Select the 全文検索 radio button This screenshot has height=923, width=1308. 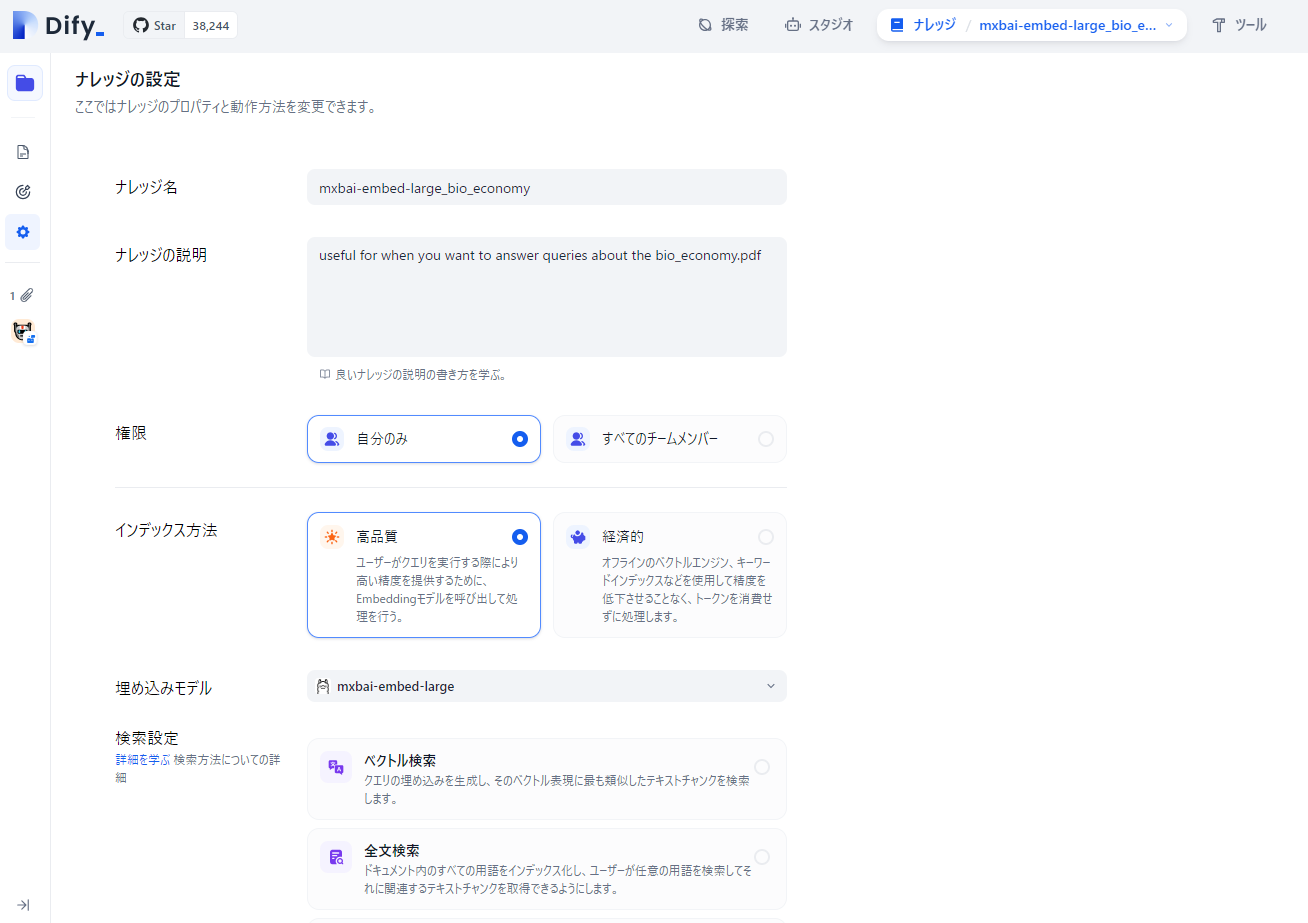(x=762, y=857)
